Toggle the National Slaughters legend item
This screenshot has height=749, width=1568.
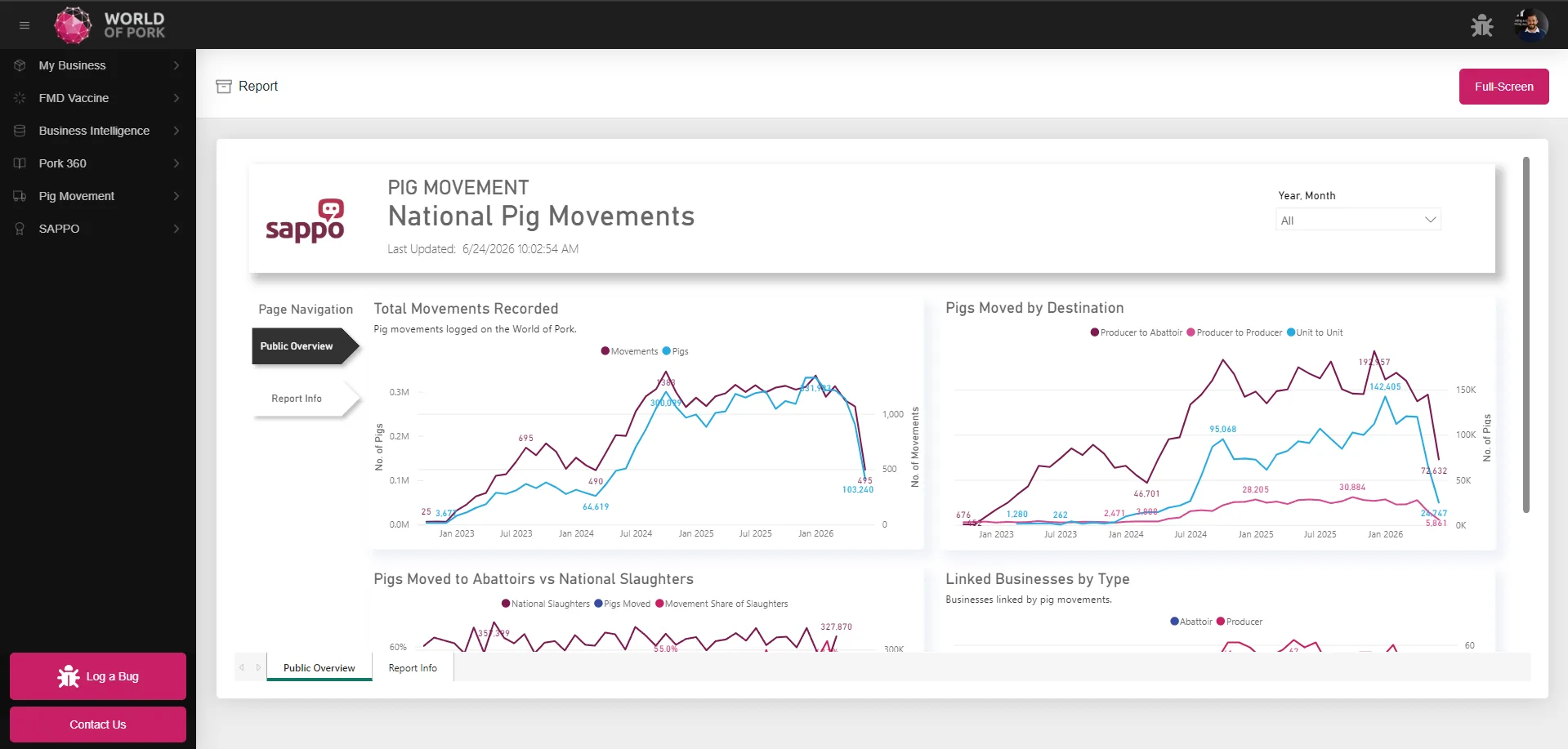click(545, 604)
